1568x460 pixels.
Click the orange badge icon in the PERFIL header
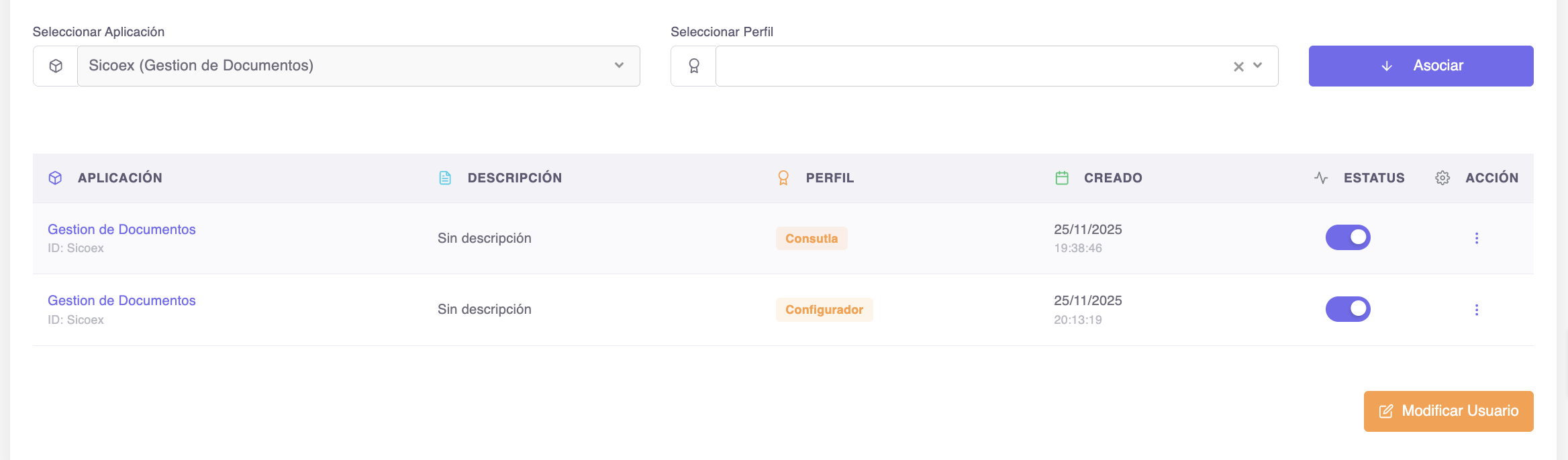783,178
